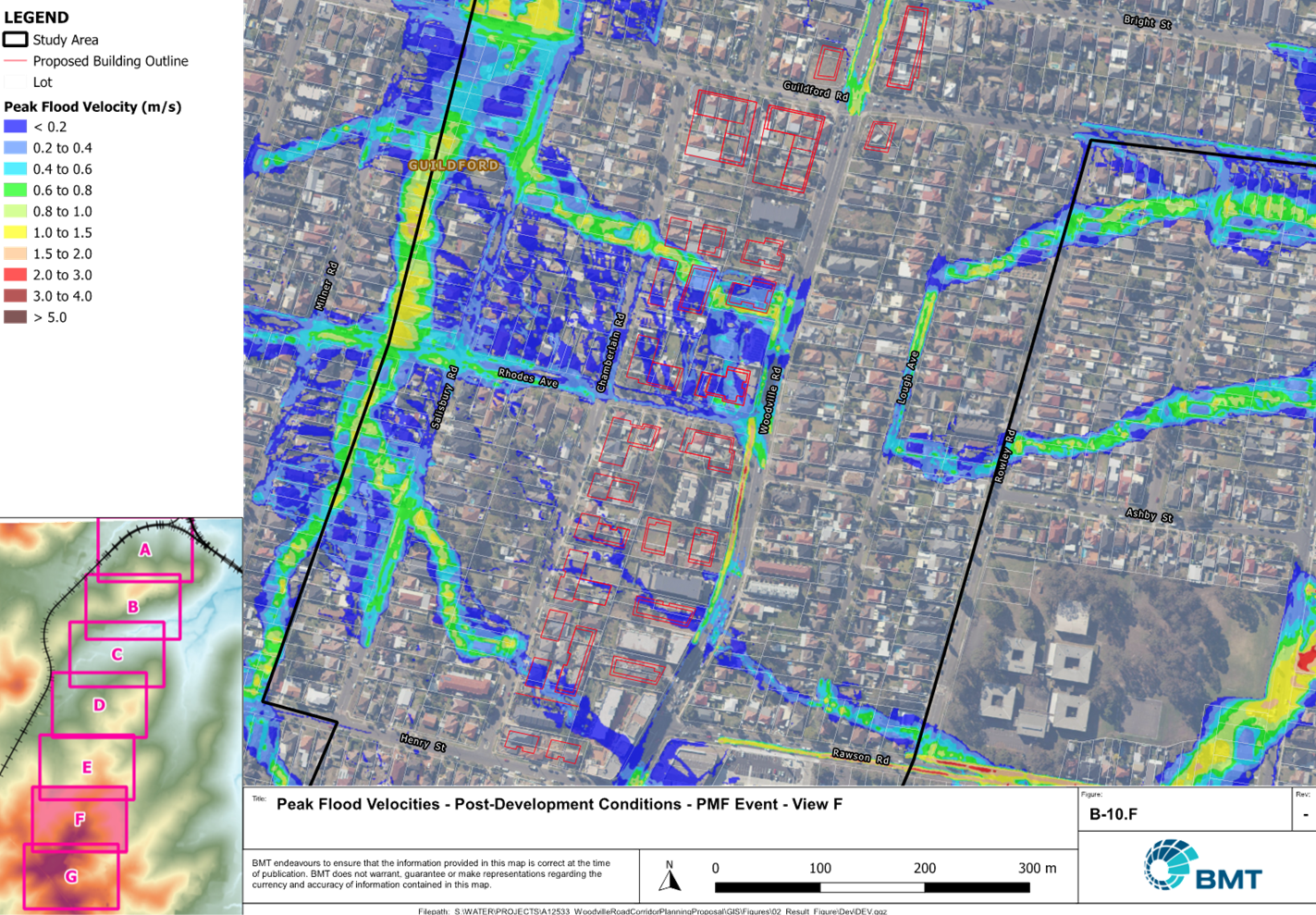Click the Woodville Rd street label
Image resolution: width=1316 pixels, height=915 pixels.
click(x=770, y=400)
